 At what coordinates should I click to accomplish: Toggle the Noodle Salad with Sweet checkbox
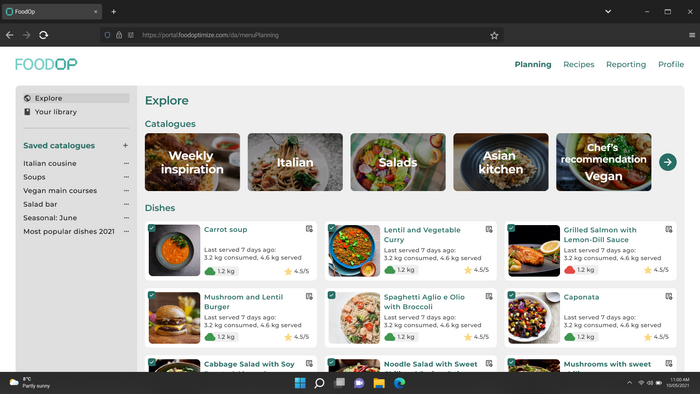pyautogui.click(x=332, y=362)
